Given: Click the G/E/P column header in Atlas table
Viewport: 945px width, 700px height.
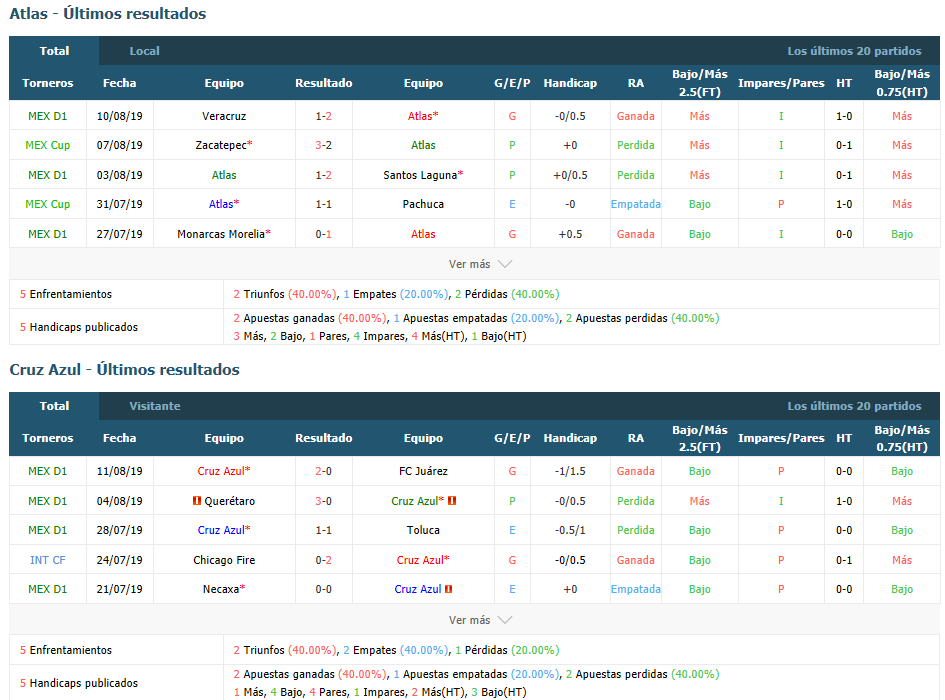Looking at the screenshot, I should [x=512, y=83].
